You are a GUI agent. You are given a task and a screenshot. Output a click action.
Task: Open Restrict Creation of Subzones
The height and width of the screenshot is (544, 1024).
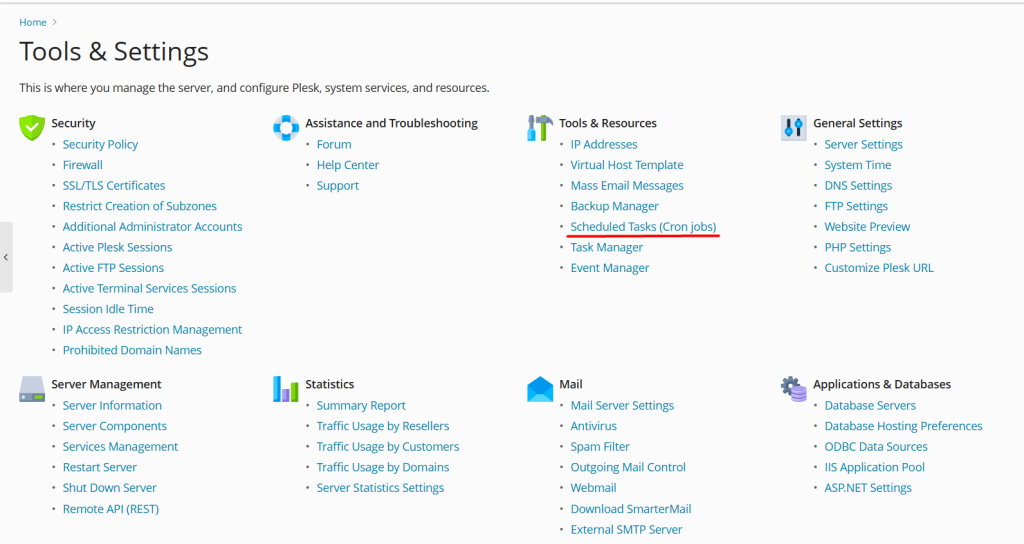pos(140,206)
